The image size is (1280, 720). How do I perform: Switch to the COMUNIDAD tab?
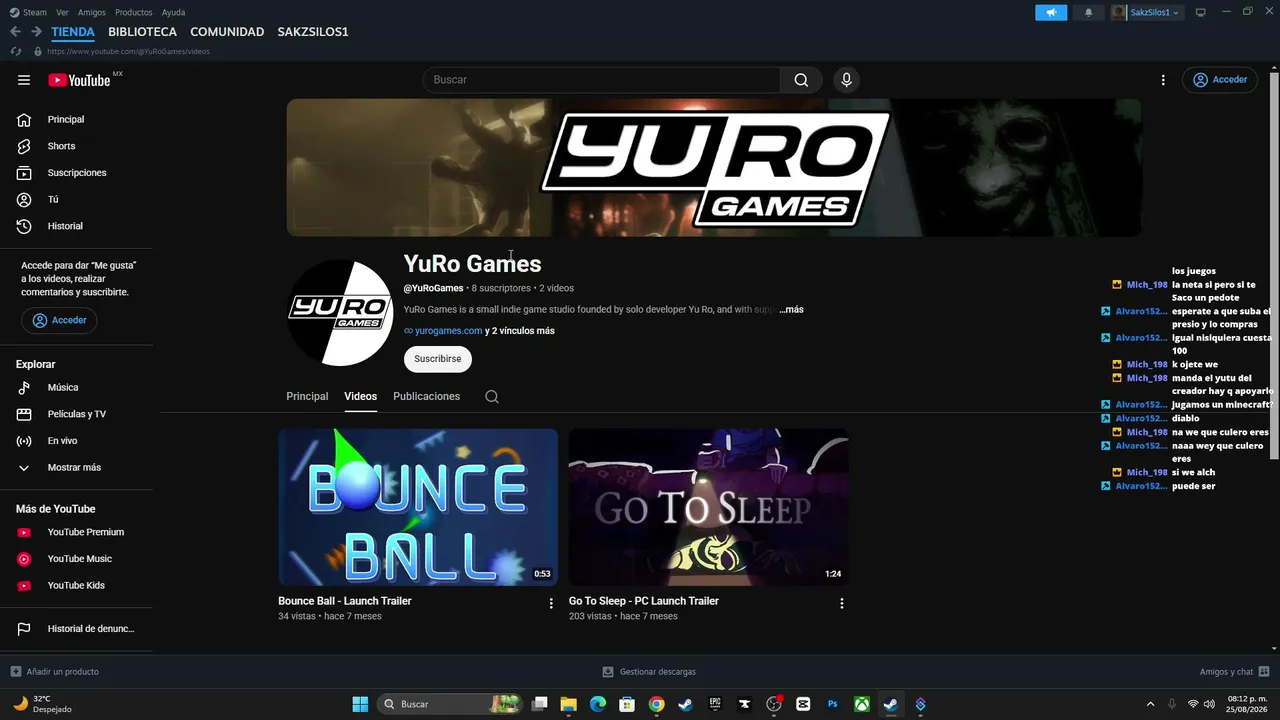click(227, 32)
